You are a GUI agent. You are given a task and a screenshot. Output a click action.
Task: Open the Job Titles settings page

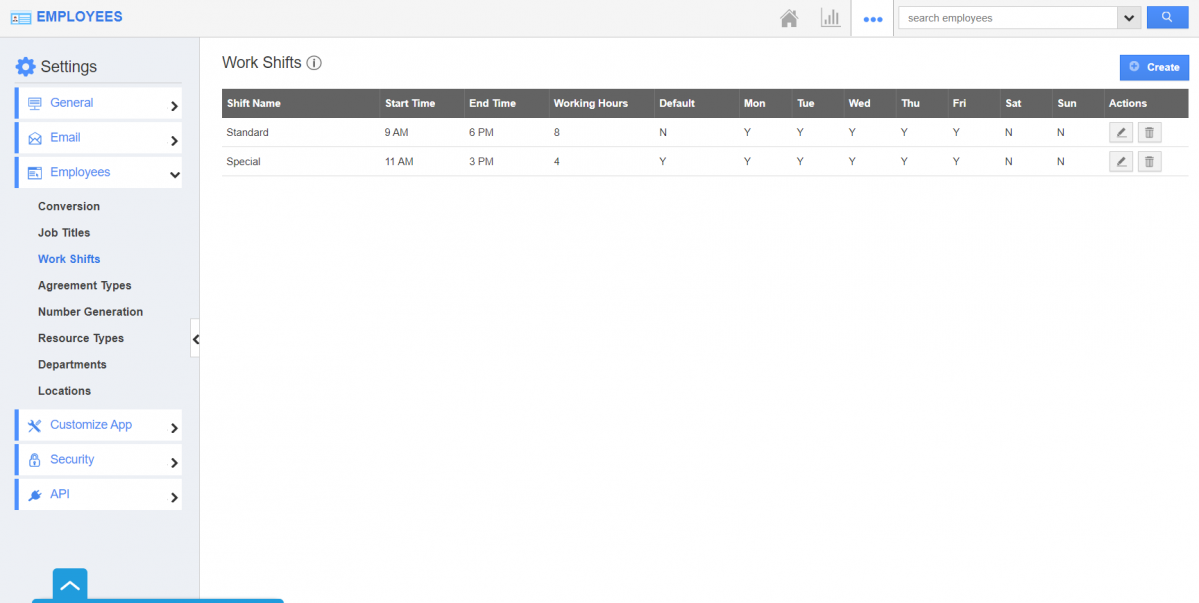tap(64, 233)
